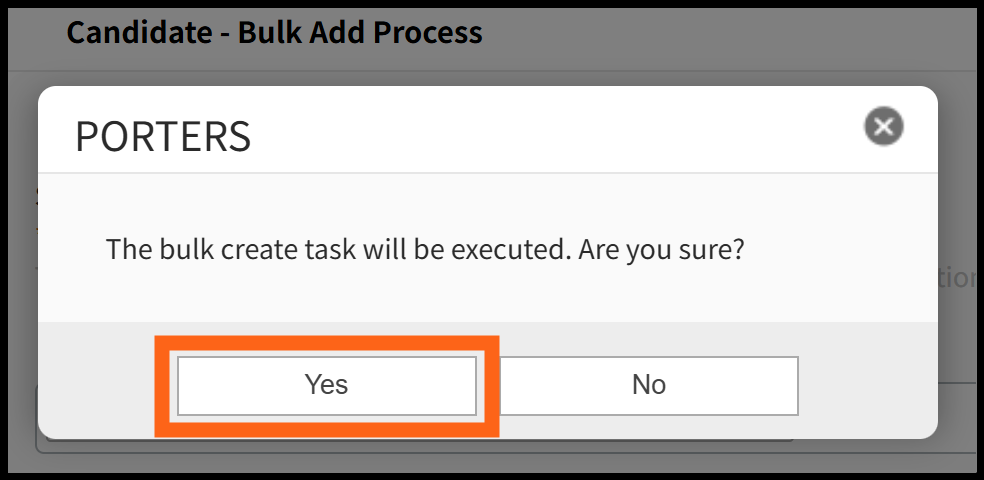Dismiss the confirmation using the round gray X

pyautogui.click(x=883, y=127)
